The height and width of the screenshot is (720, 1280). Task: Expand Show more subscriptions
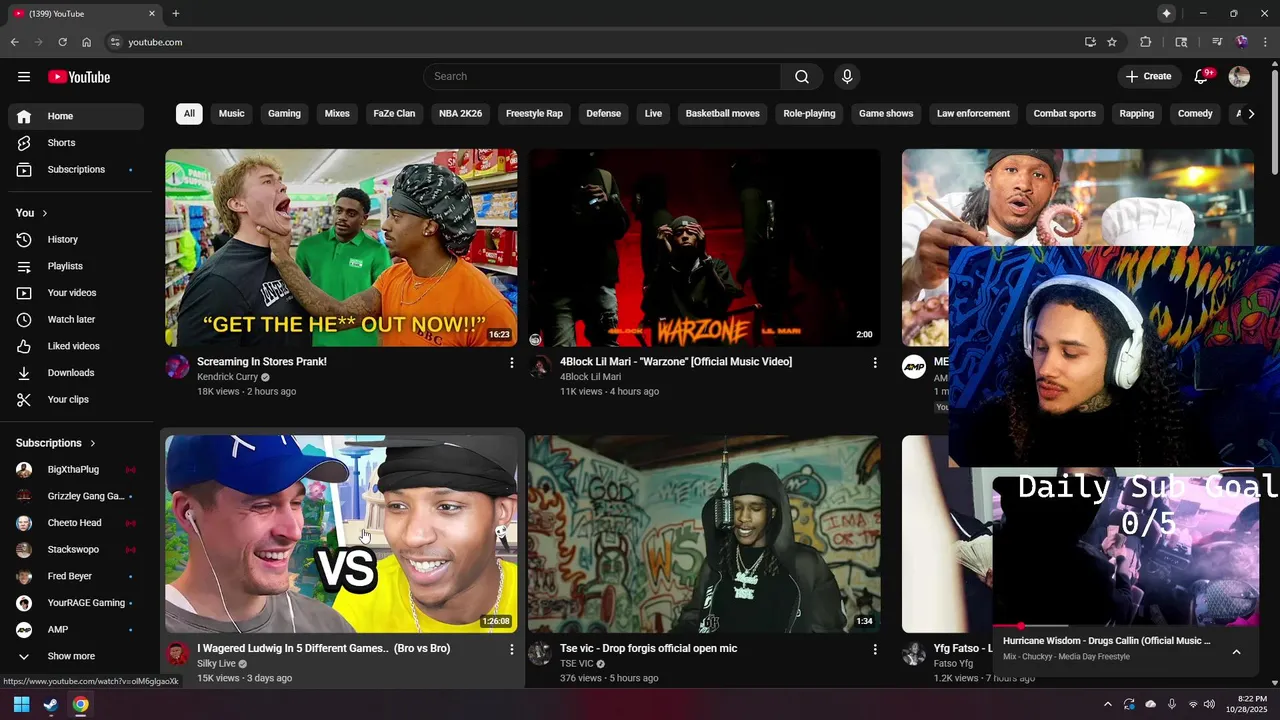point(76,657)
